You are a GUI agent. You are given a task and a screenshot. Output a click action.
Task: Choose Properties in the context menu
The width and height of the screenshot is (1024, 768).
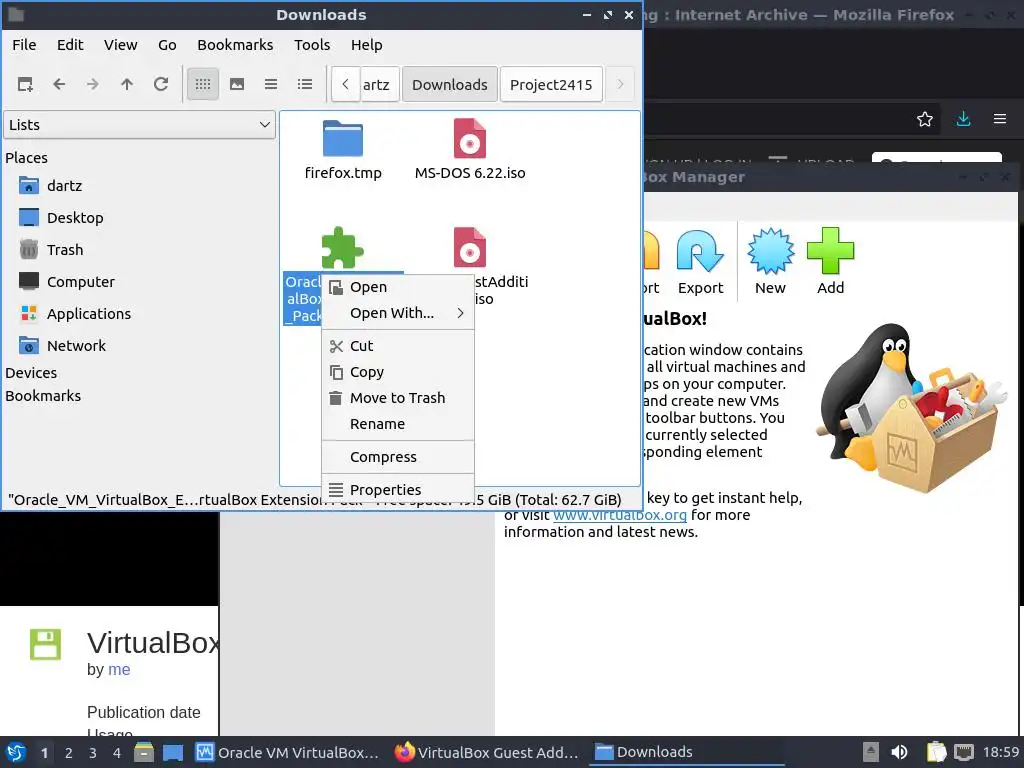[398, 490]
